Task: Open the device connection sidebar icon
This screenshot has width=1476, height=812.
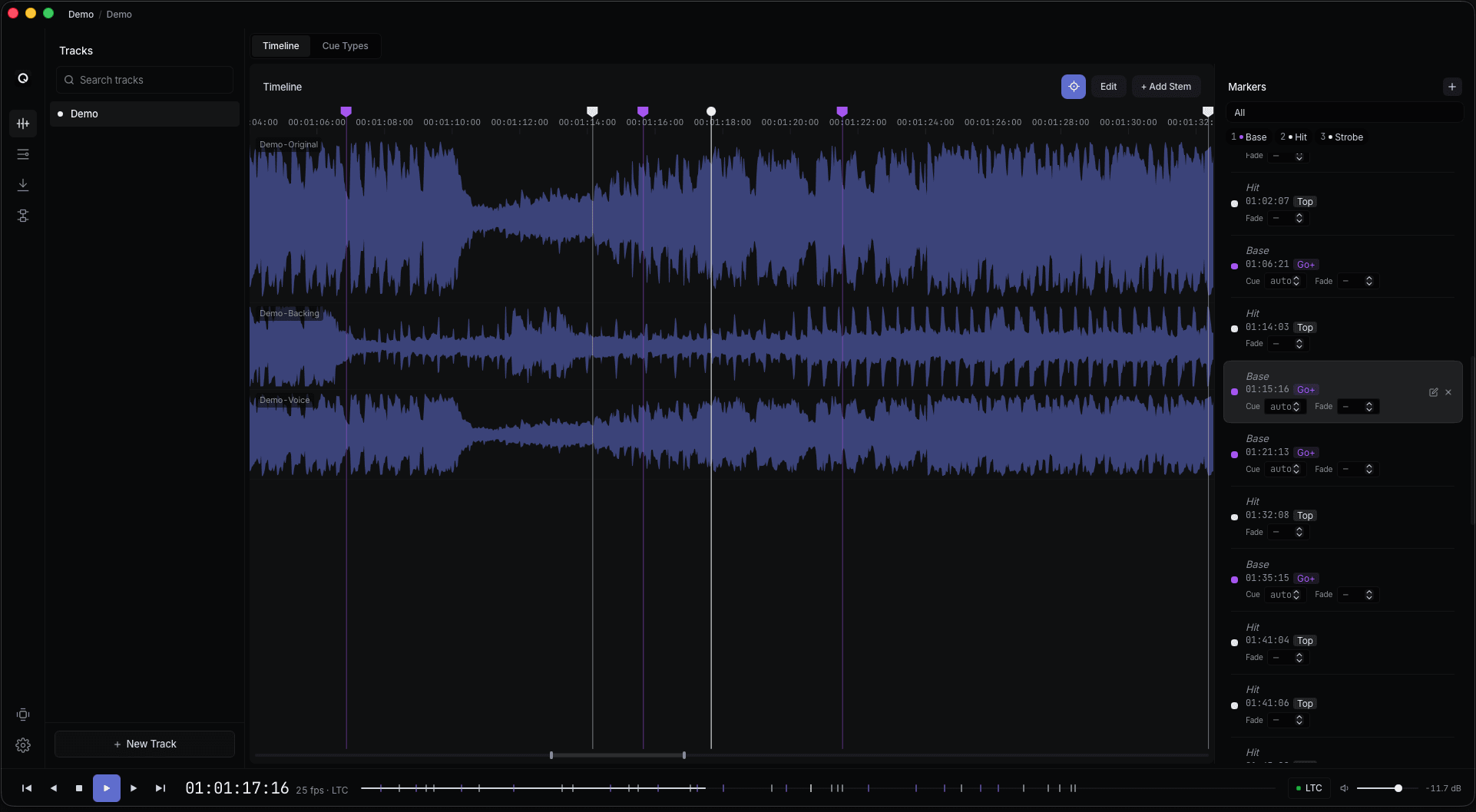Action: coord(23,715)
